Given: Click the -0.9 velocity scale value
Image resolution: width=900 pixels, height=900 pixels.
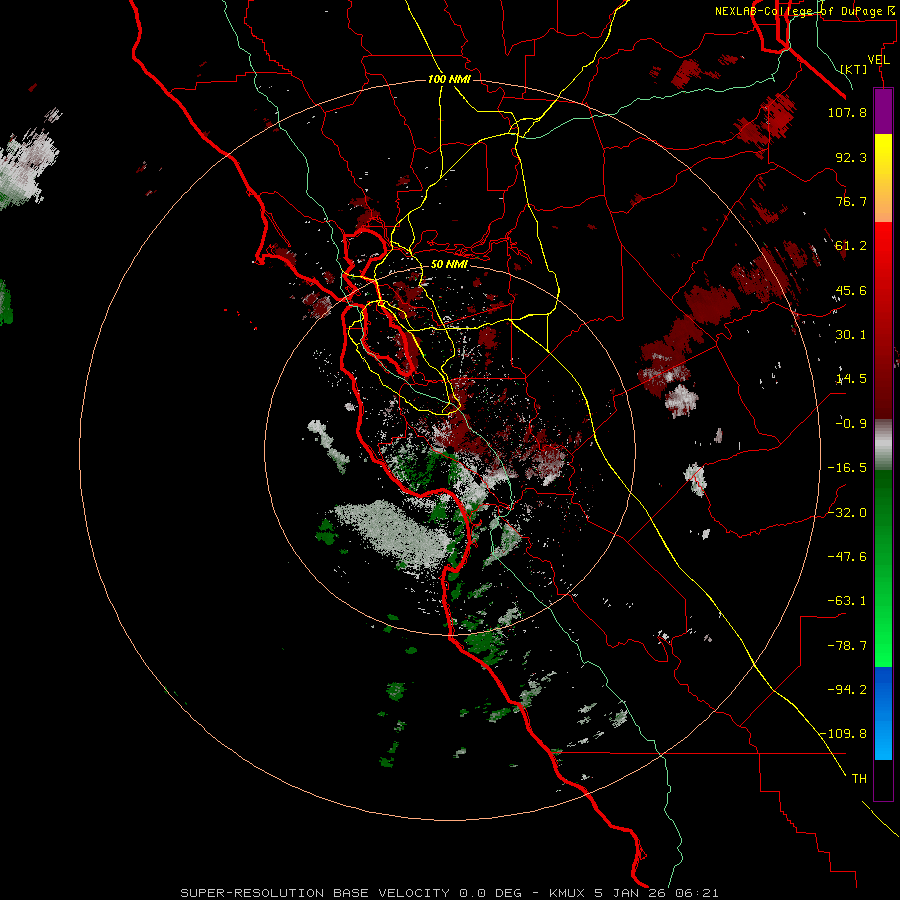Looking at the screenshot, I should (851, 424).
